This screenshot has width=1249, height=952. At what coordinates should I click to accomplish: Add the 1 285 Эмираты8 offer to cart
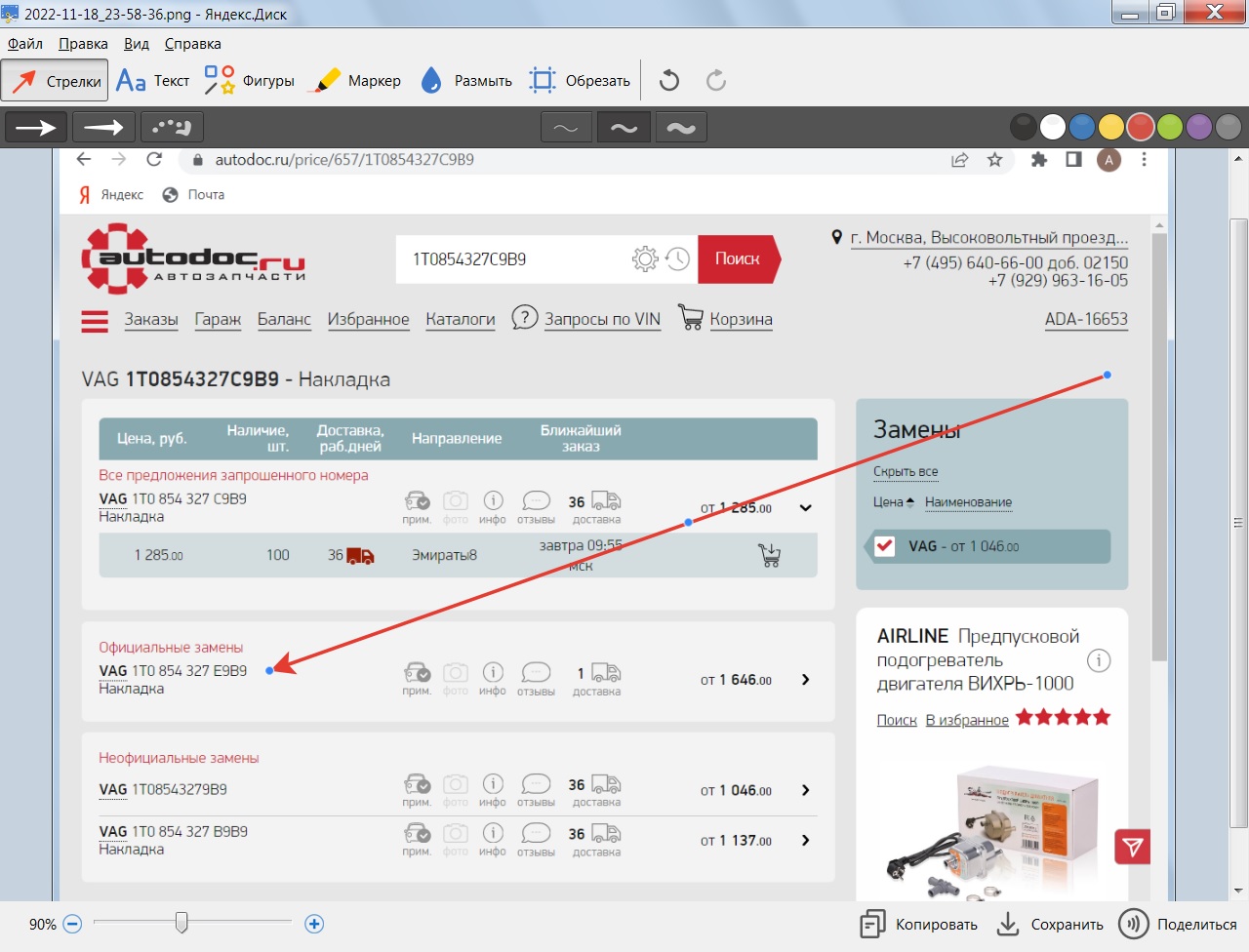770,555
